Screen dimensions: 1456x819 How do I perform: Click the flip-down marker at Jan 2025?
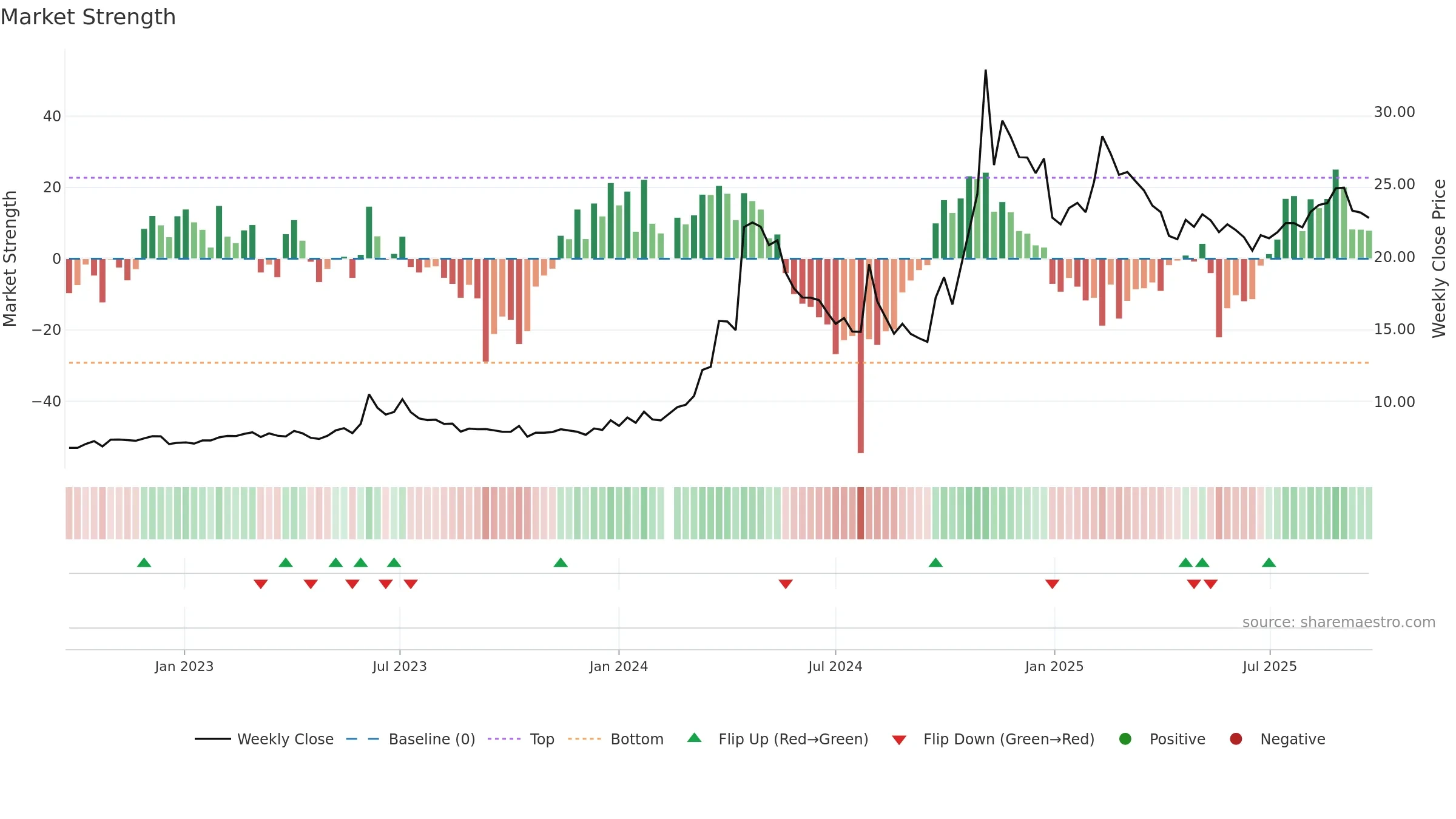(x=1053, y=584)
